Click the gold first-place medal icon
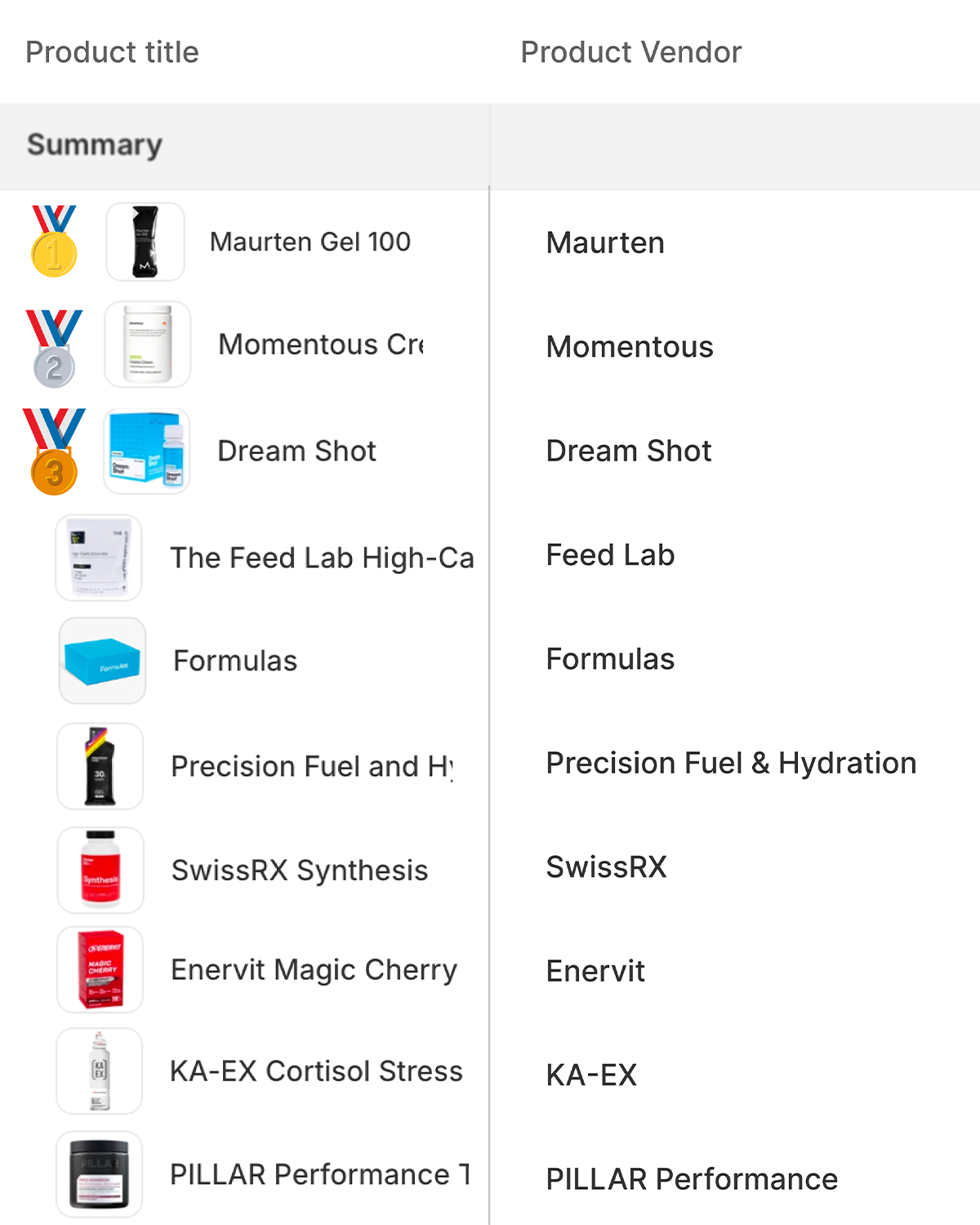 point(54,242)
